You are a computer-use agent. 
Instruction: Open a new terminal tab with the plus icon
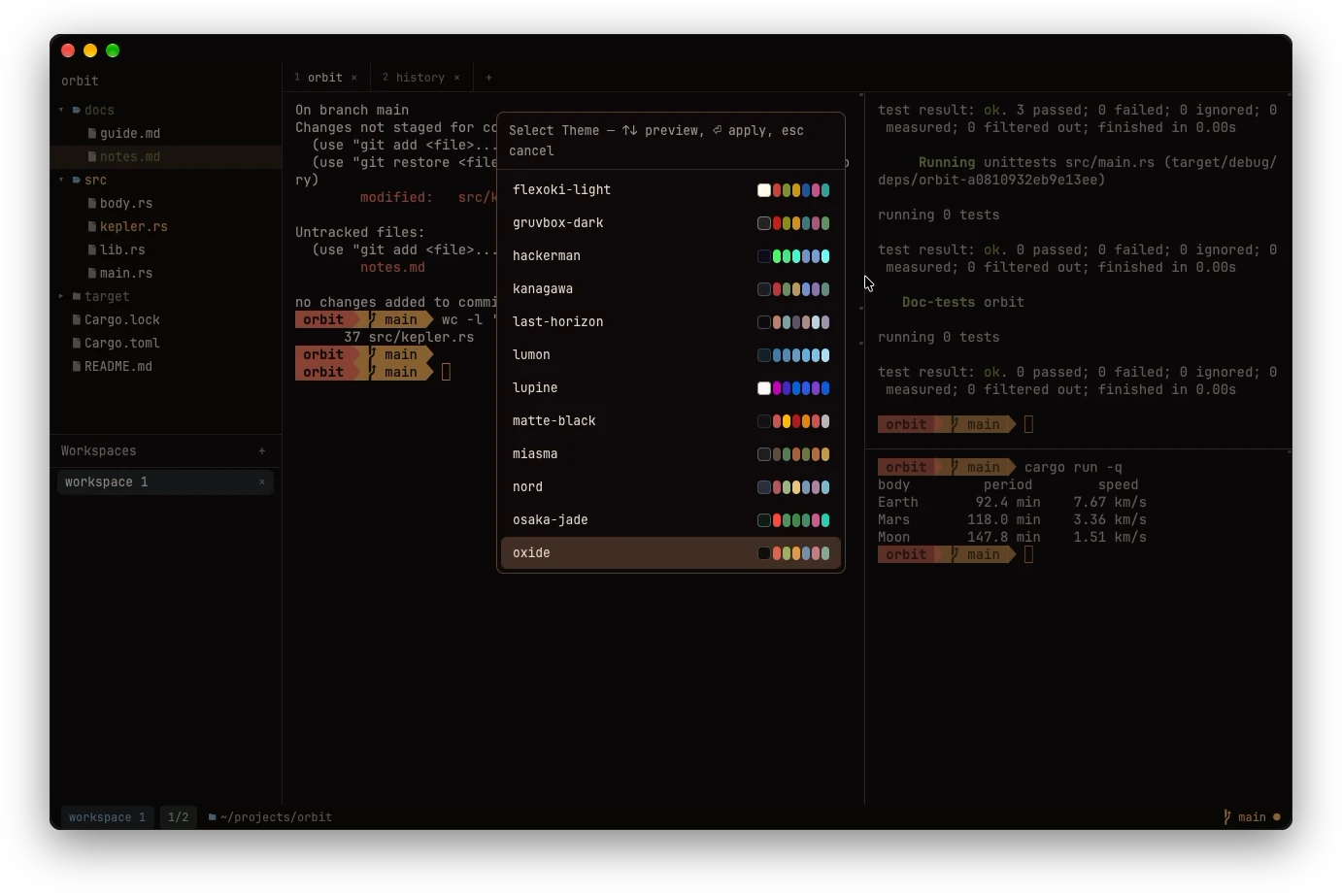tap(488, 78)
